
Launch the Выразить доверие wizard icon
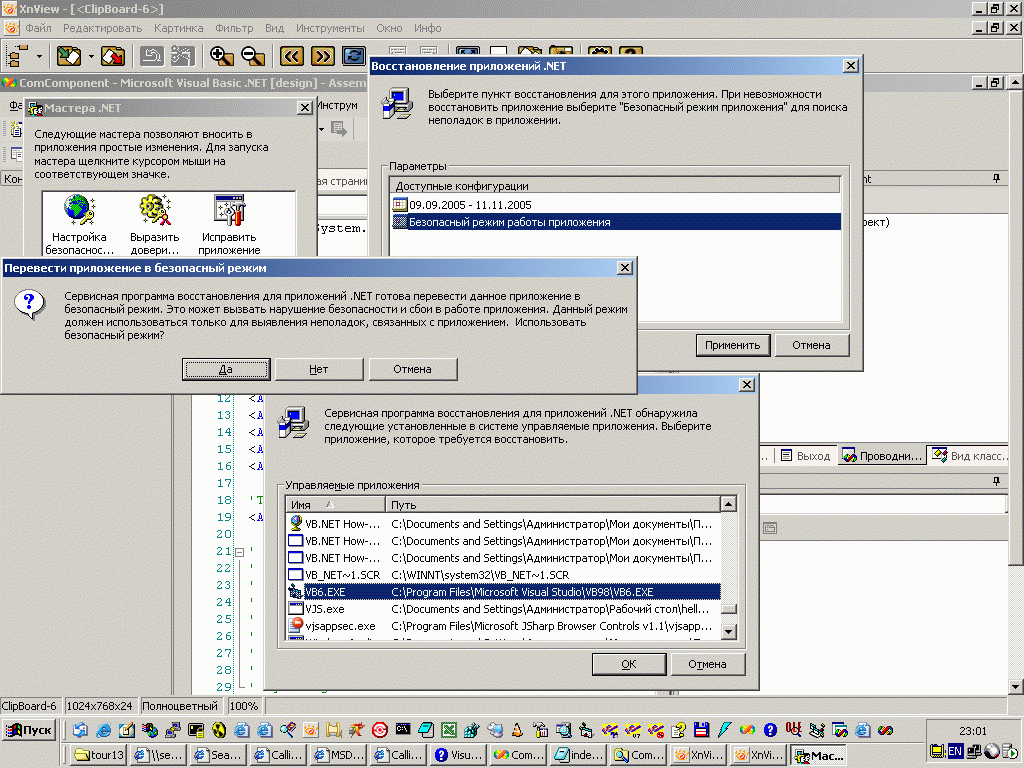155,225
